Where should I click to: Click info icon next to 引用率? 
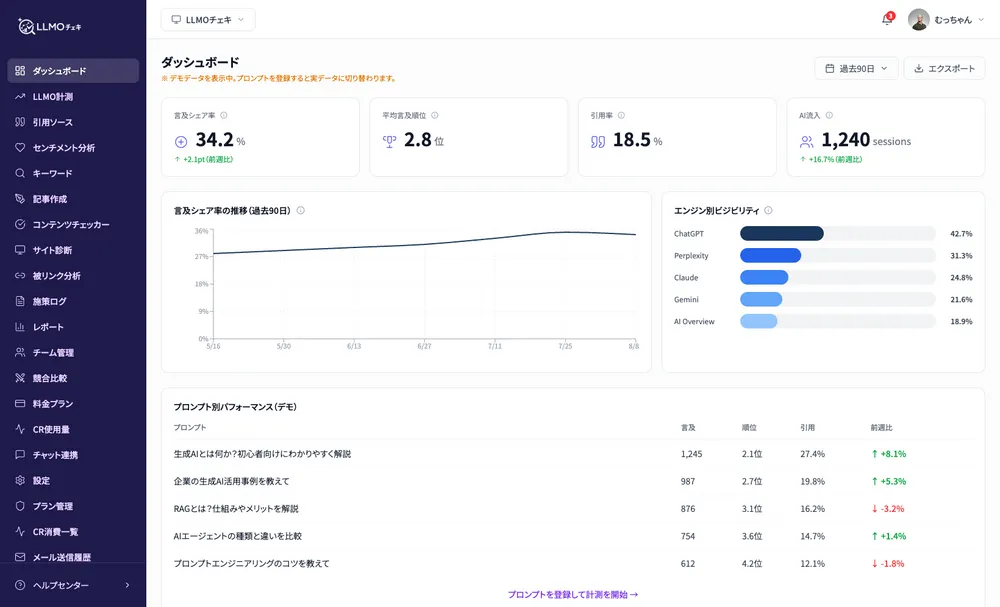click(x=621, y=115)
